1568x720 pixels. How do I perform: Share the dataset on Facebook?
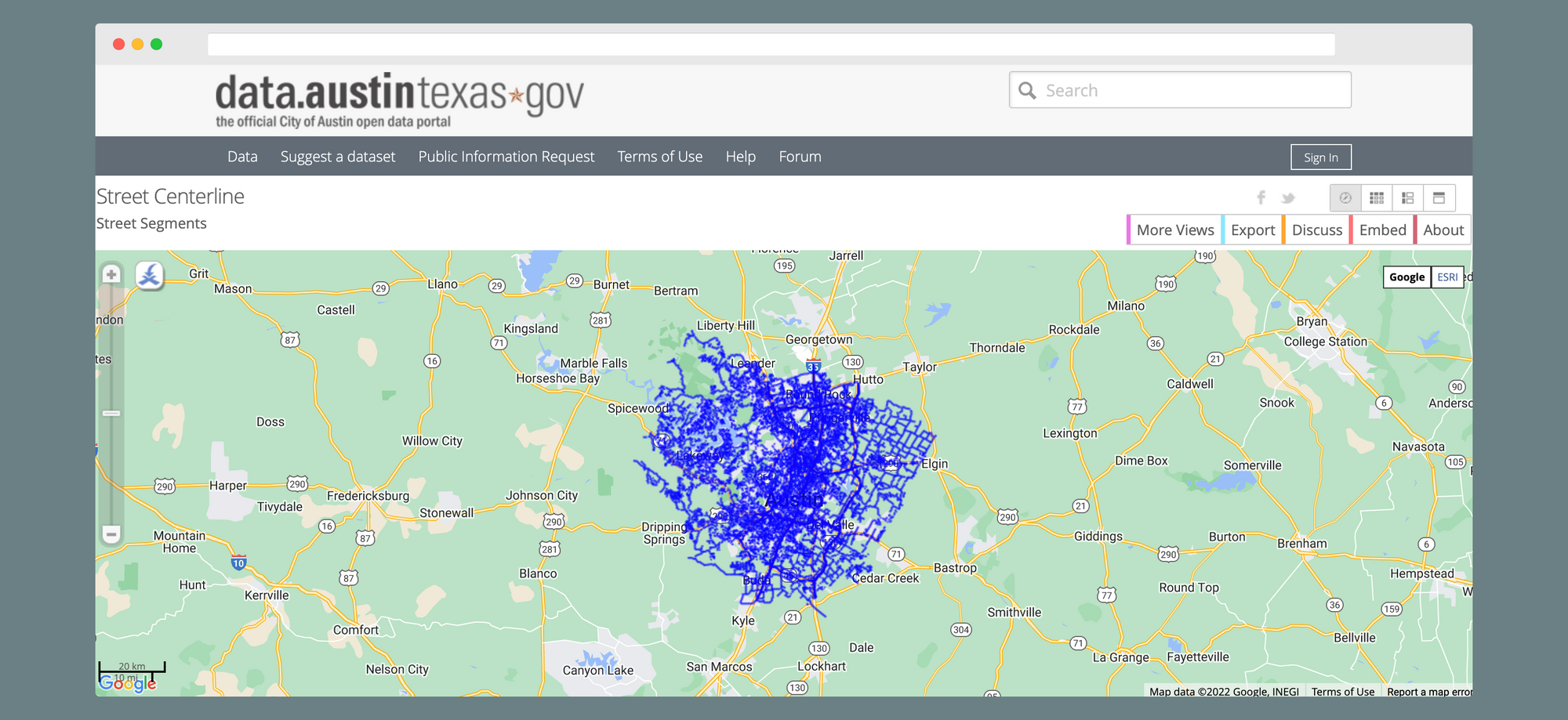pyautogui.click(x=1261, y=197)
